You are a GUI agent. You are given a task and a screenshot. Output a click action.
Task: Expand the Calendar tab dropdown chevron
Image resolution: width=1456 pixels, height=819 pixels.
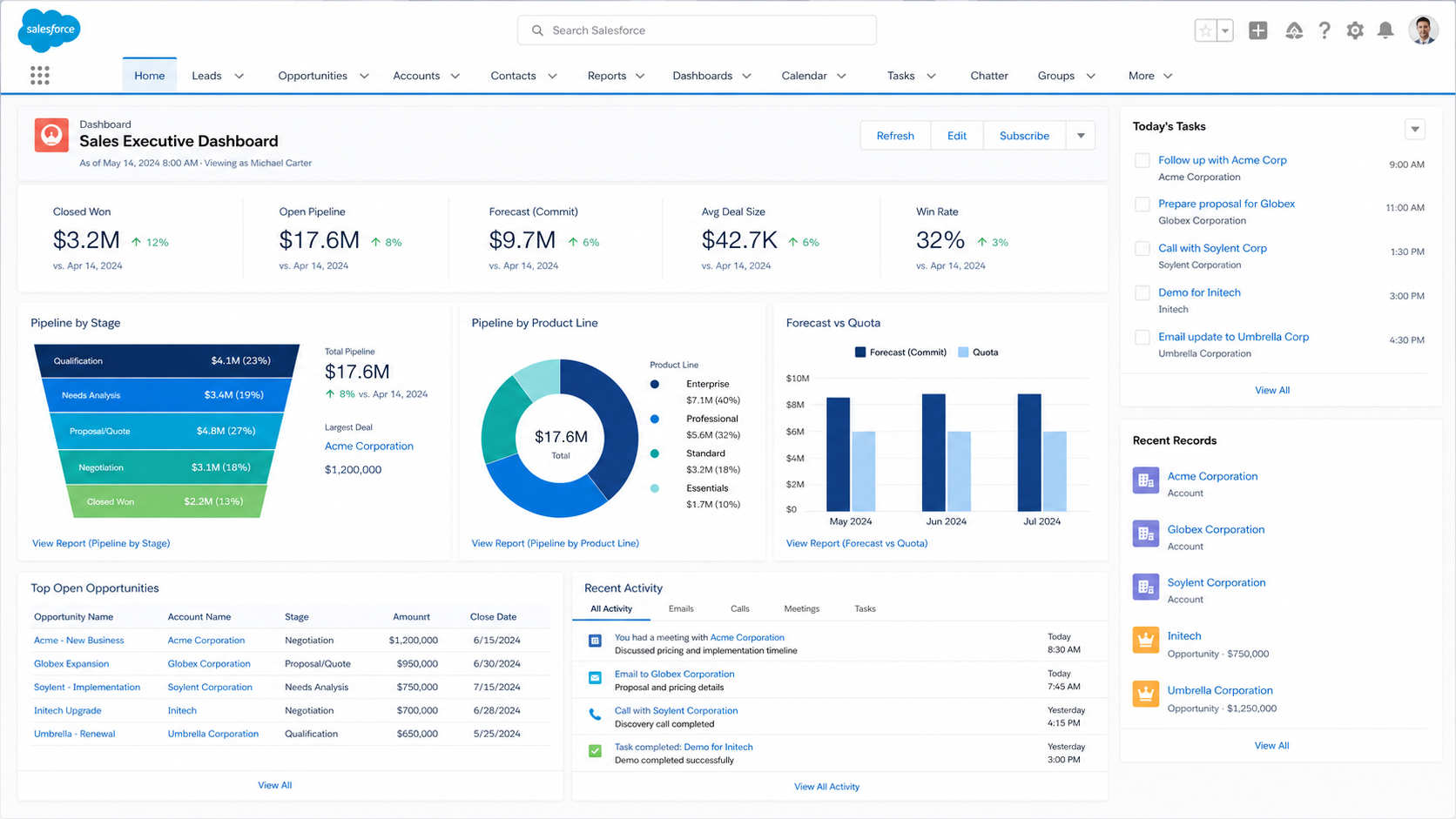click(841, 76)
